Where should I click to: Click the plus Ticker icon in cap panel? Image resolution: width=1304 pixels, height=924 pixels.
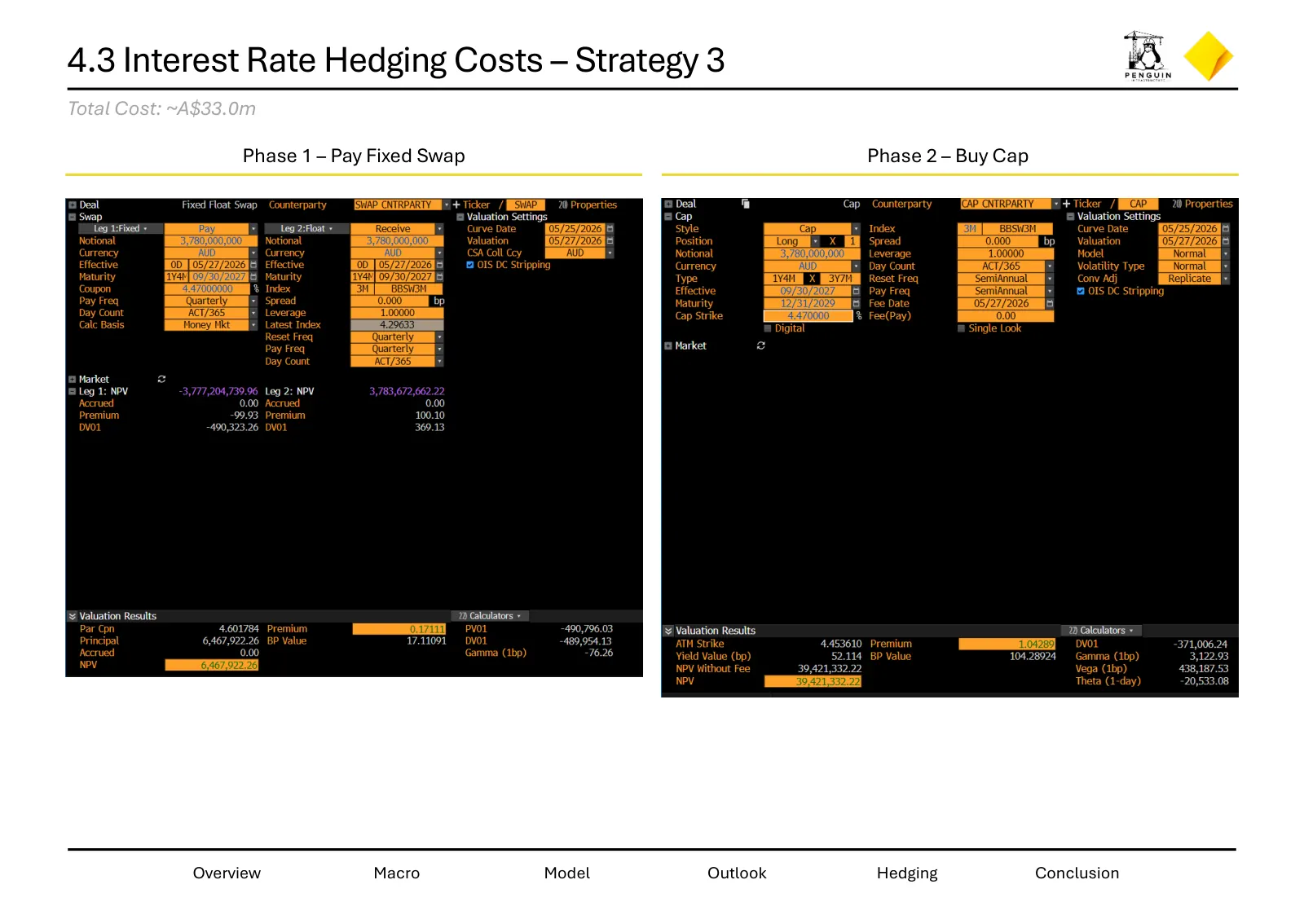(x=1066, y=204)
